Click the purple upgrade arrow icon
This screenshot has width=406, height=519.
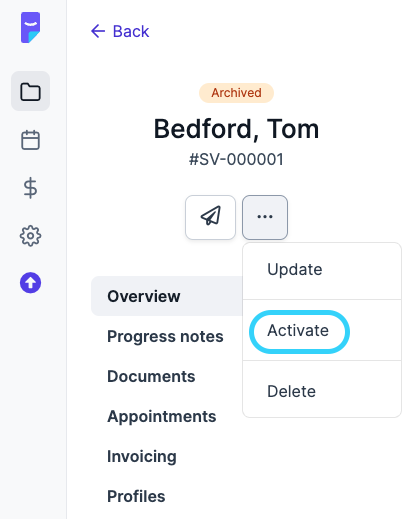coord(30,283)
